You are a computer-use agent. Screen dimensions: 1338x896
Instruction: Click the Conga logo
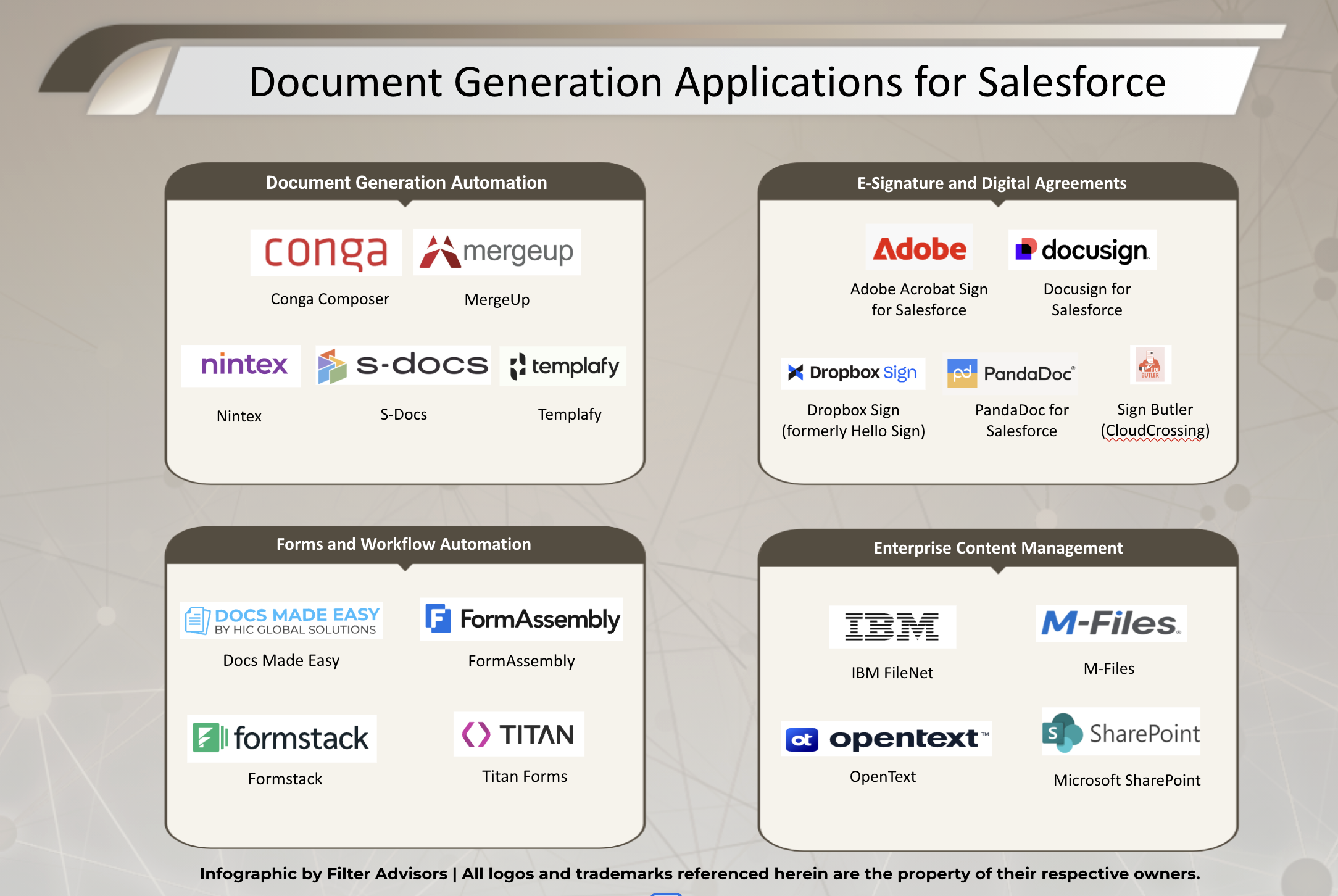coord(326,252)
